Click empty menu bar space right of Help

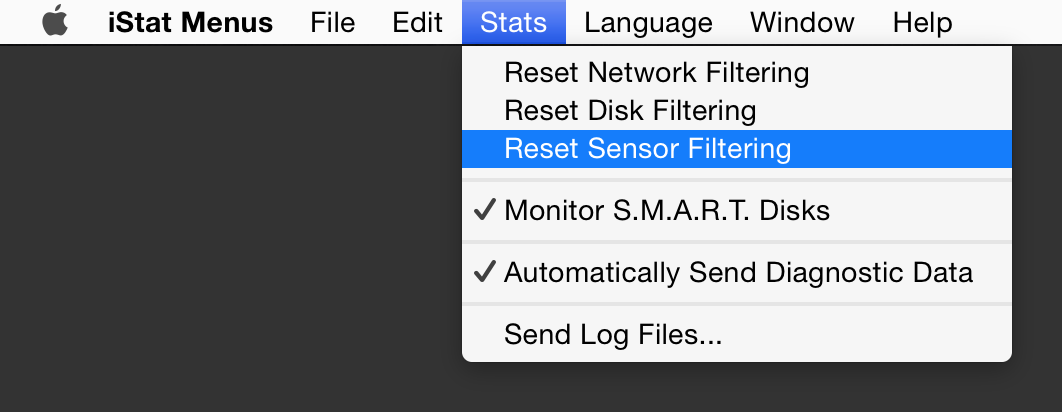point(1010,22)
